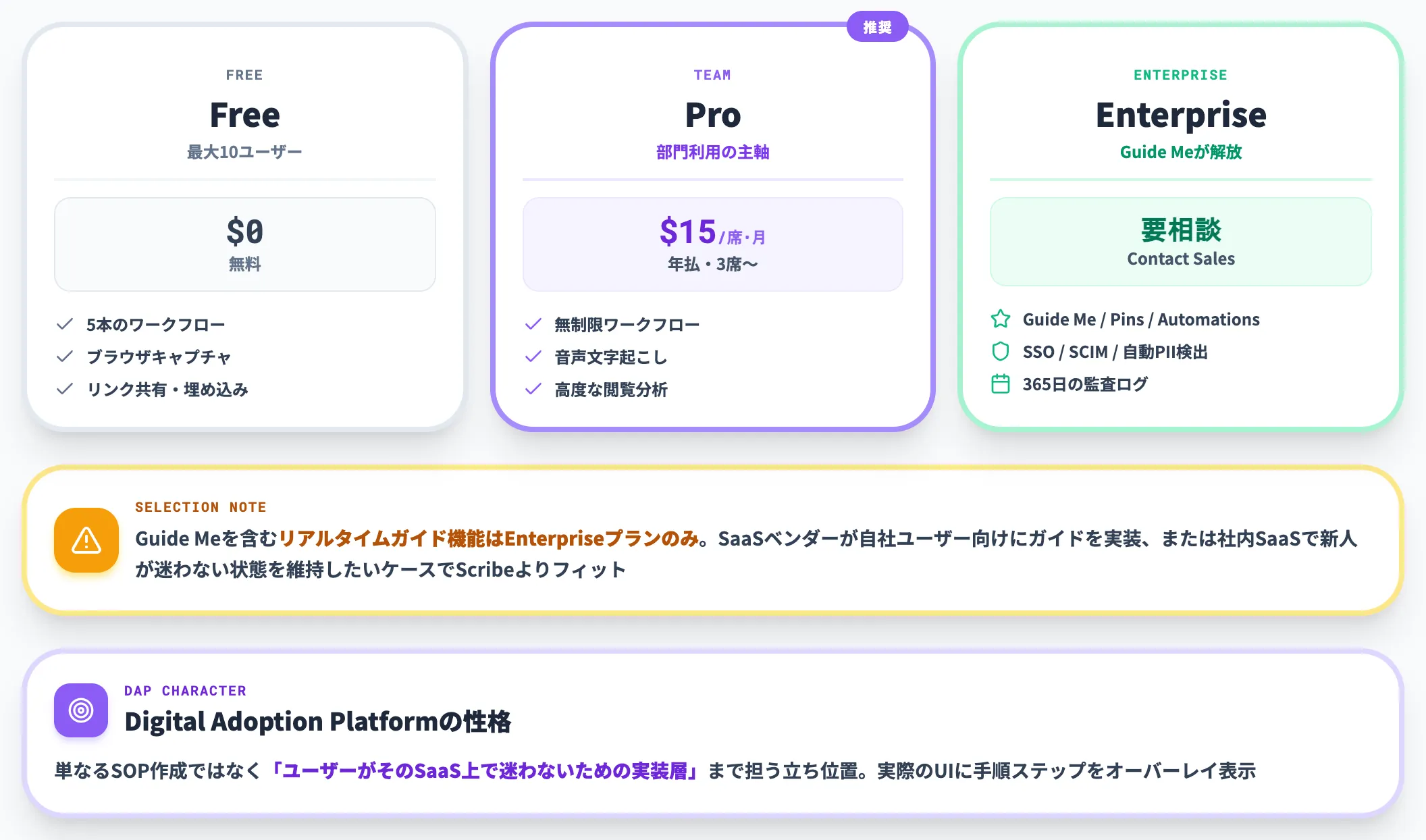The height and width of the screenshot is (840, 1426).
Task: Click the Pro plan title
Action: 713,115
